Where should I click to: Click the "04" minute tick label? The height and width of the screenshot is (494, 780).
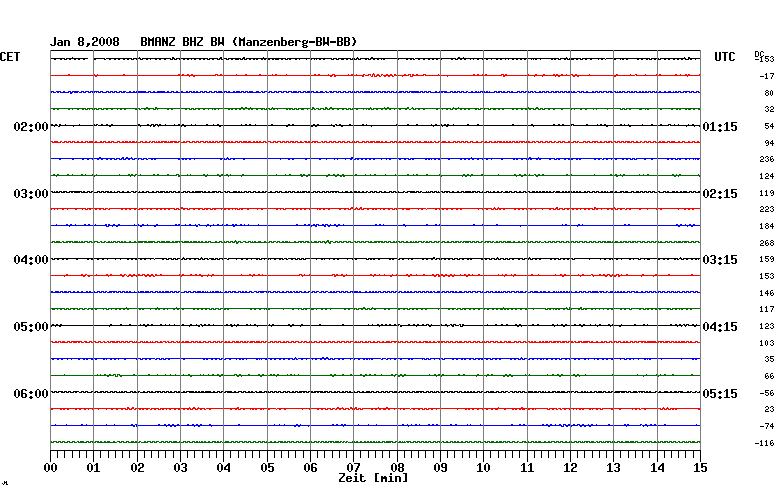point(224,468)
